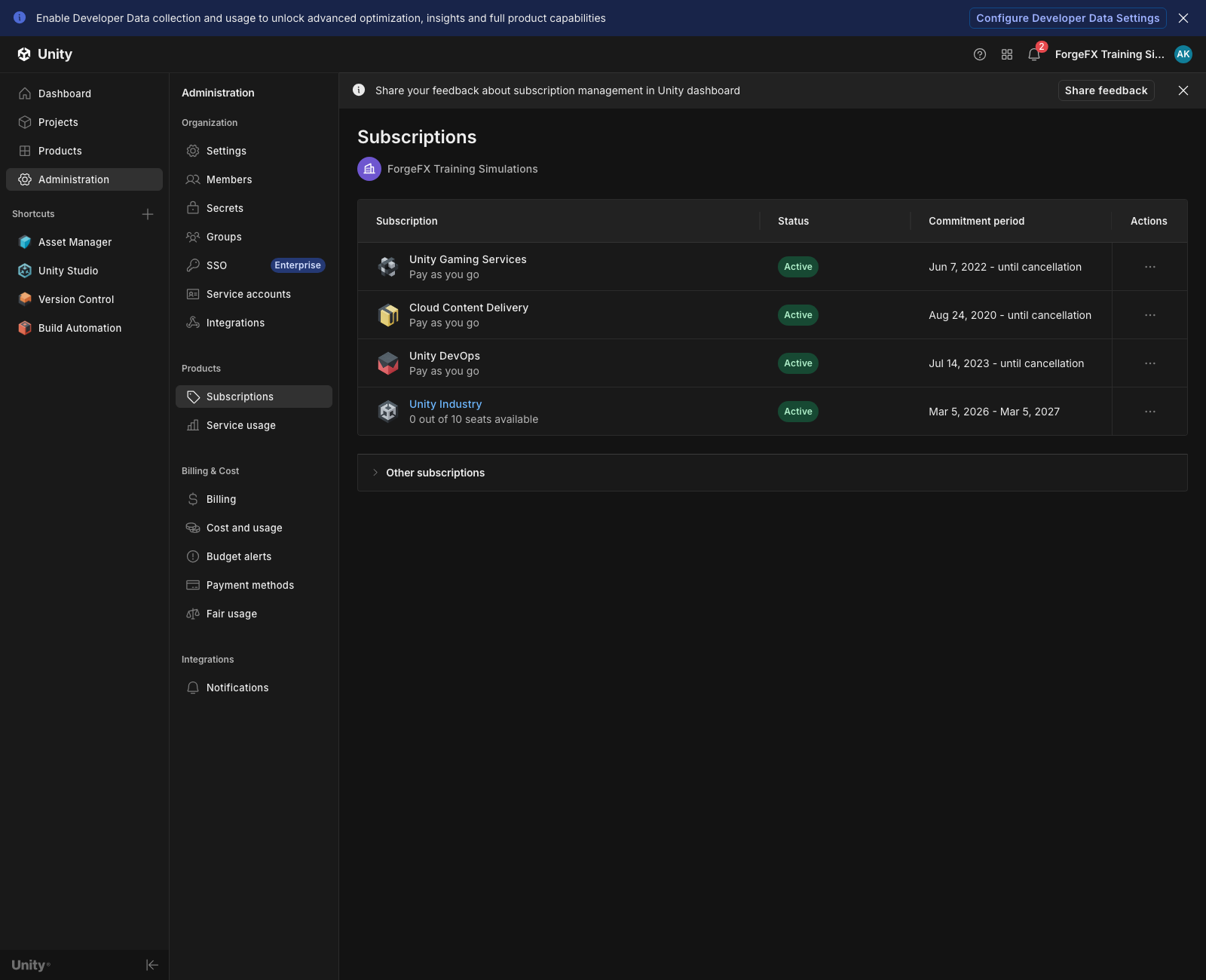This screenshot has width=1206, height=980.
Task: Click the Dashboard home icon
Action: [25, 93]
